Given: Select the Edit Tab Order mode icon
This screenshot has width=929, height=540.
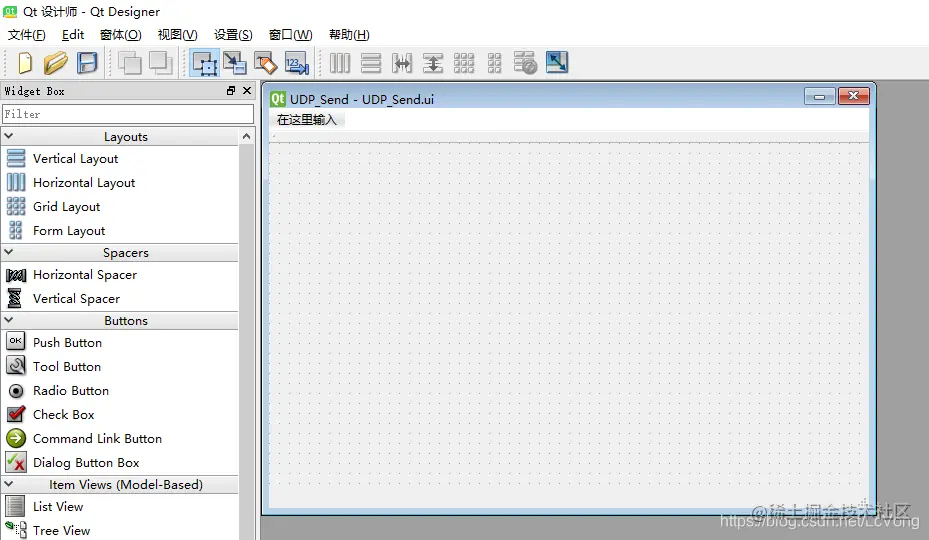Looking at the screenshot, I should coord(297,62).
